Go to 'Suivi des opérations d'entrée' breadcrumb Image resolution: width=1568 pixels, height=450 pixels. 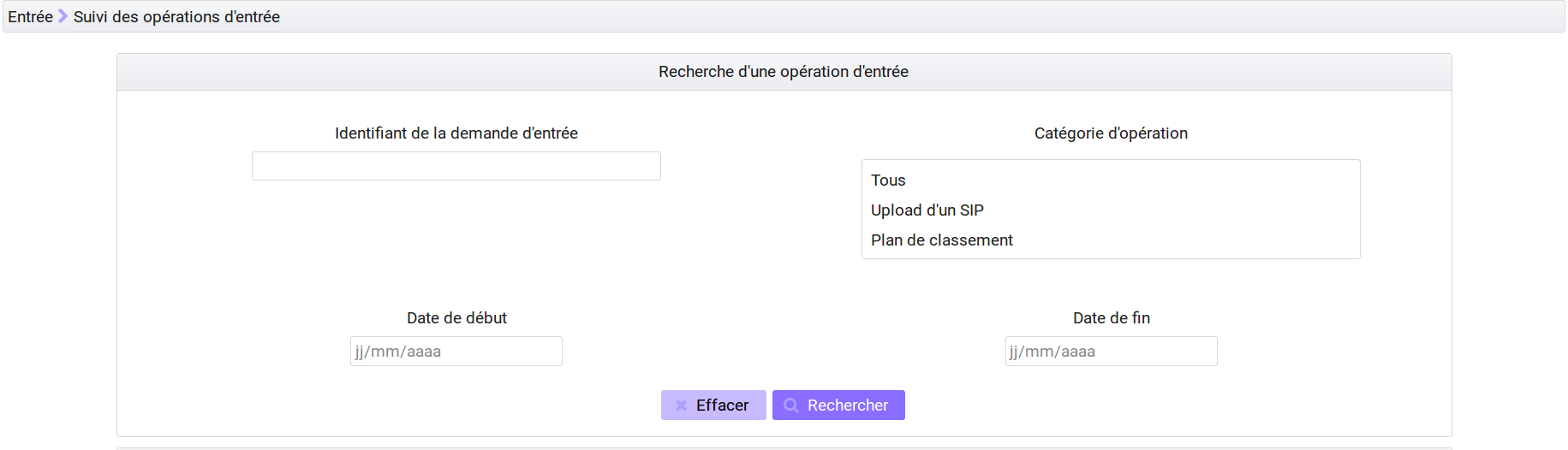click(x=176, y=16)
